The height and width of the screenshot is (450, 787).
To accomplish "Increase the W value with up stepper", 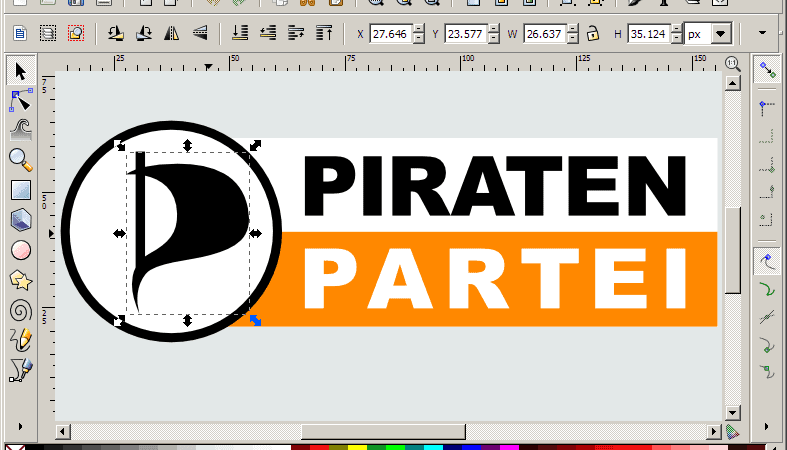I will [x=573, y=29].
